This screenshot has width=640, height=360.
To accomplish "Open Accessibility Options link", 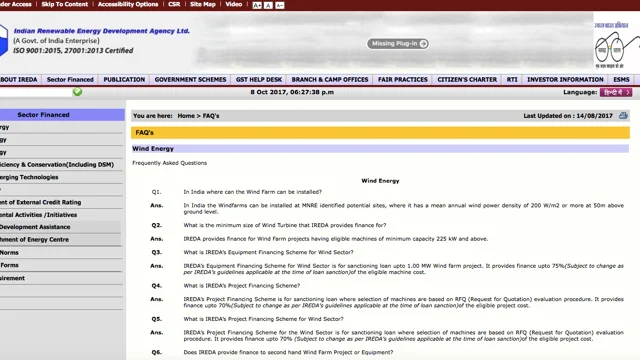I will click(128, 4).
